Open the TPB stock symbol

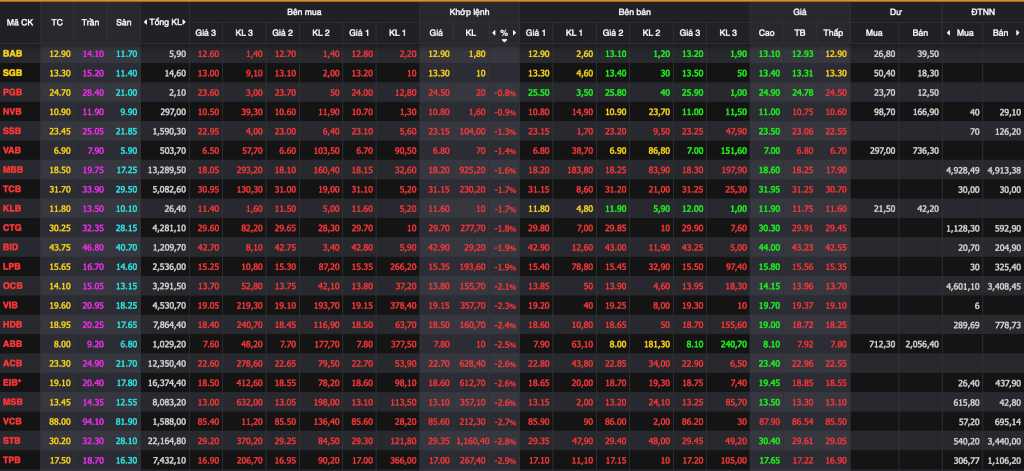(12, 461)
